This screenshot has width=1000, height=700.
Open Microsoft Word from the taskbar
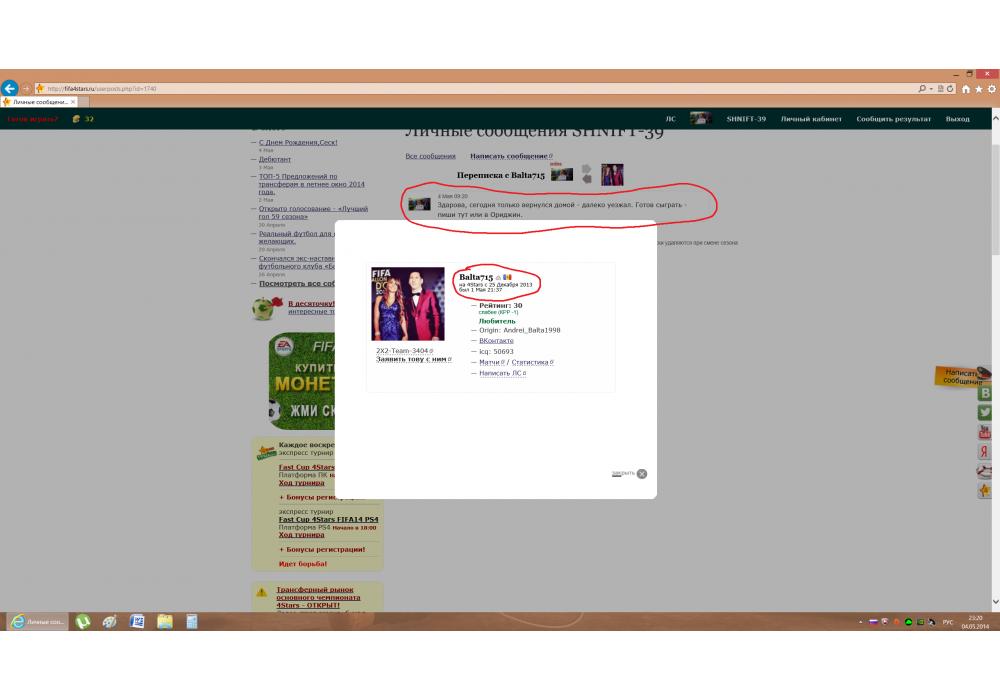[136, 622]
